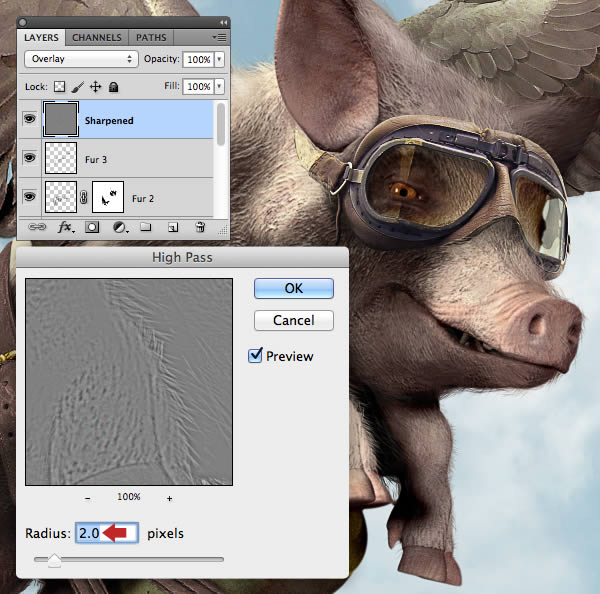
Task: Click OK in High Pass dialog
Action: tap(294, 288)
